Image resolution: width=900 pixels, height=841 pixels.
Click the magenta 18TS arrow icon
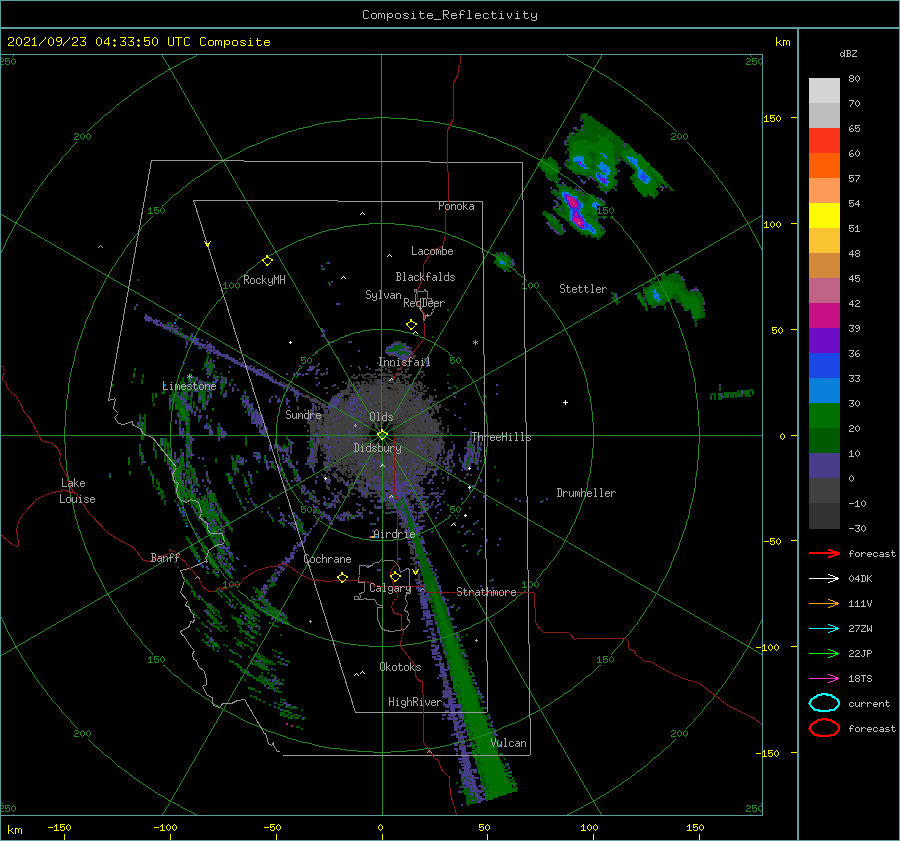824,679
